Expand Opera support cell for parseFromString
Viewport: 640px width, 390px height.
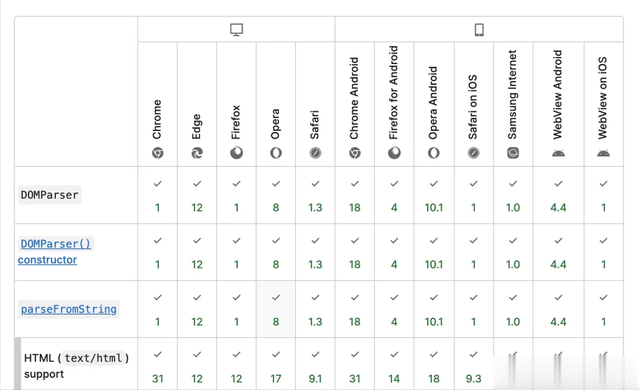coord(276,309)
